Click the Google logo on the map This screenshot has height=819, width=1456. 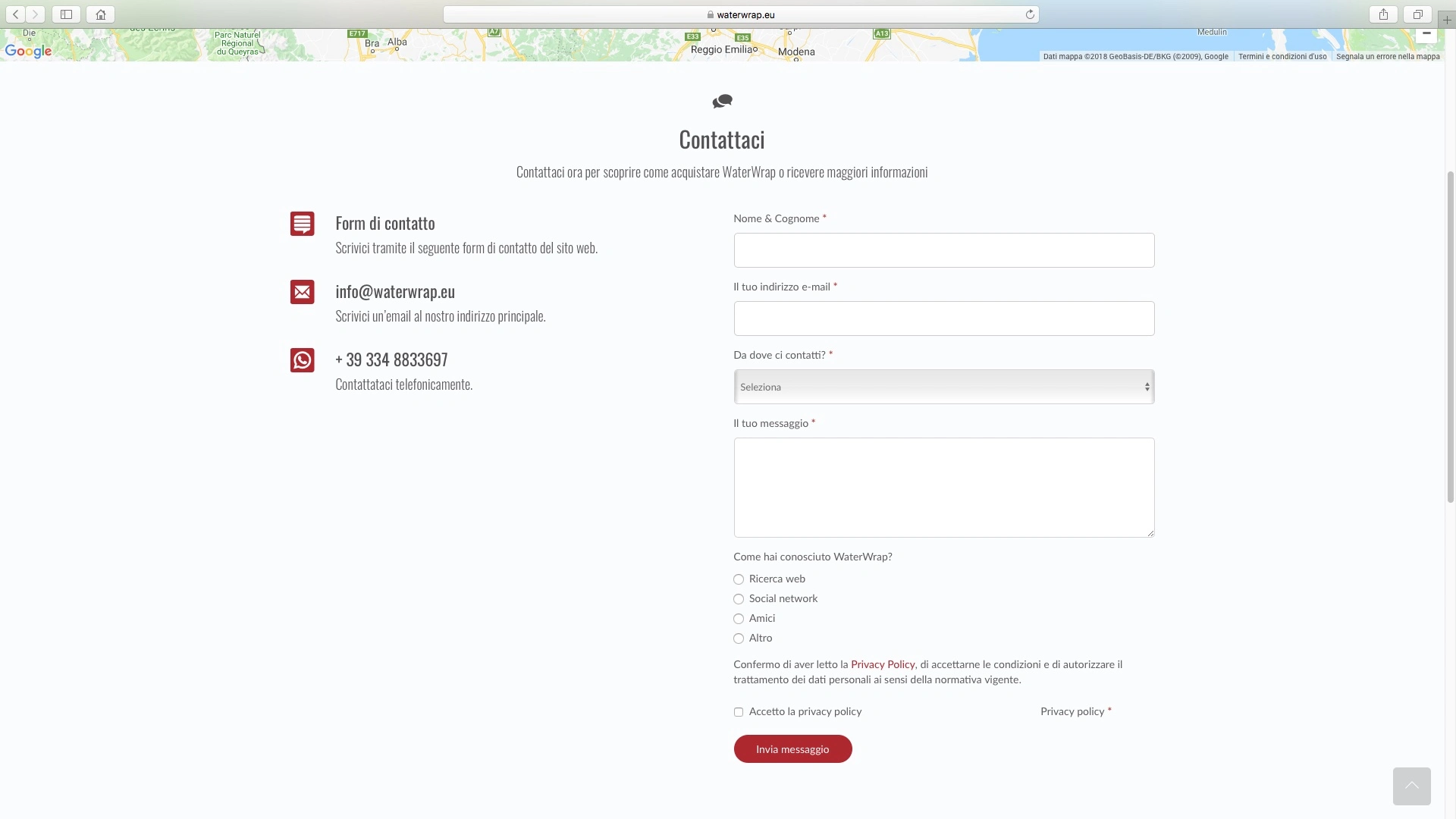point(28,52)
